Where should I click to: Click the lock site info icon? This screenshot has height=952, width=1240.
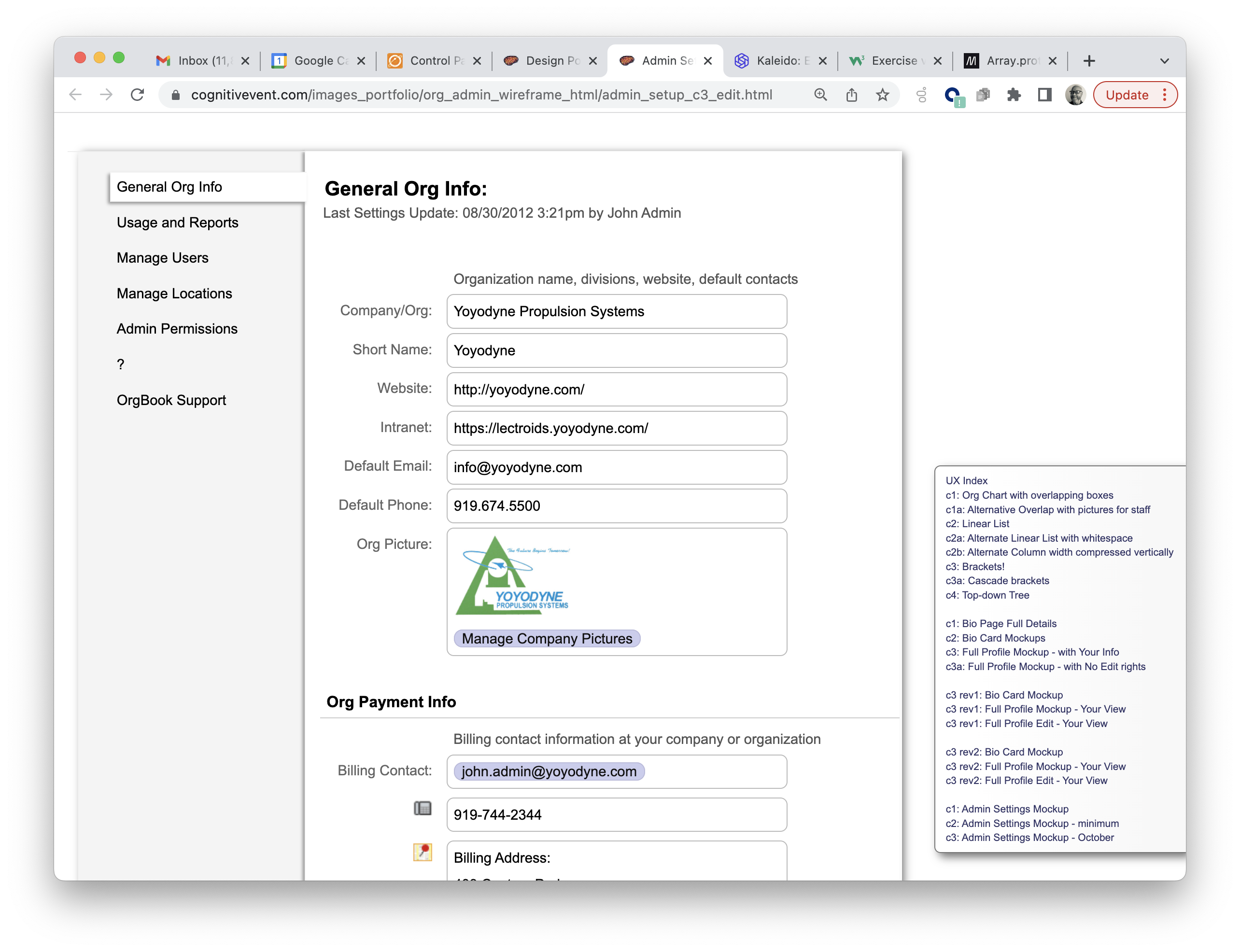176,95
